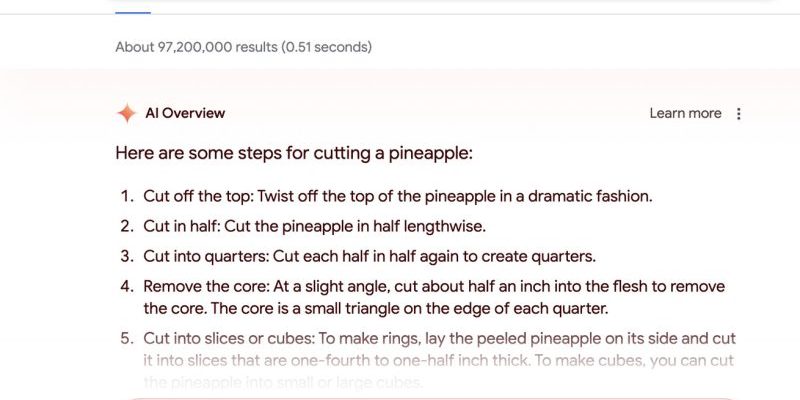Click the list number 1 marker

(127, 196)
